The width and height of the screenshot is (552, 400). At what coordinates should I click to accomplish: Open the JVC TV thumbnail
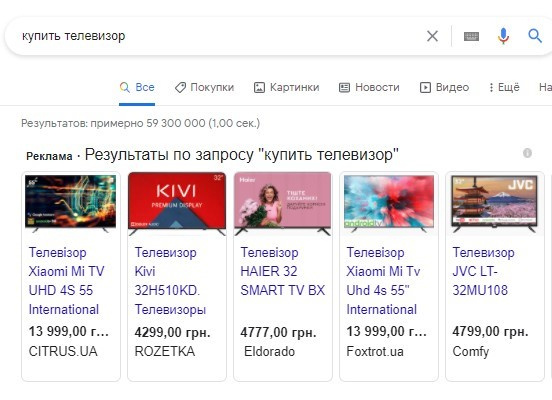(495, 204)
